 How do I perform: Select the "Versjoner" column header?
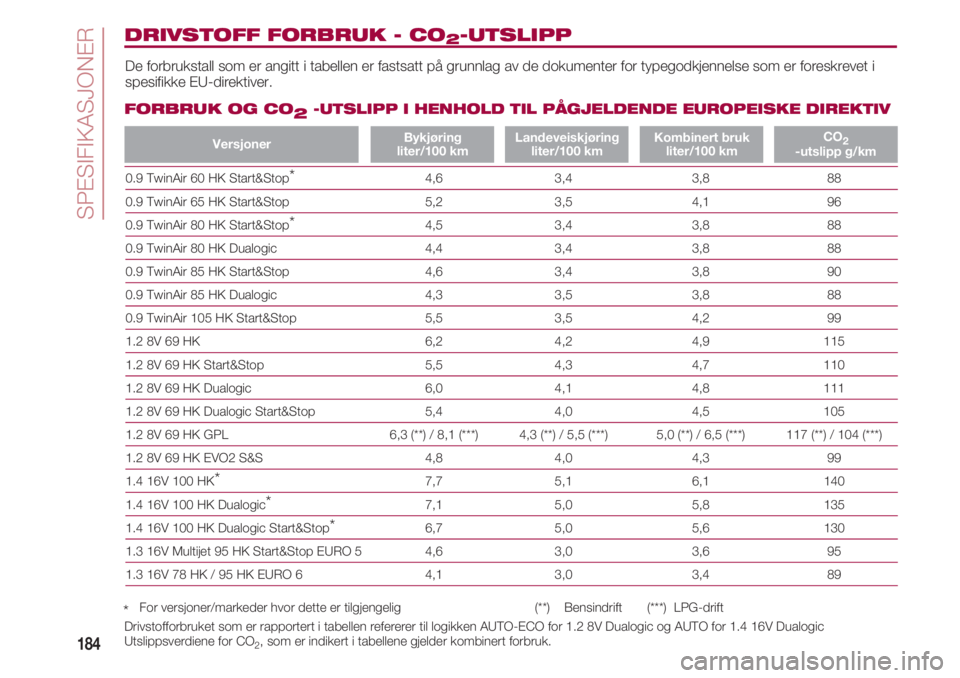coord(241,145)
